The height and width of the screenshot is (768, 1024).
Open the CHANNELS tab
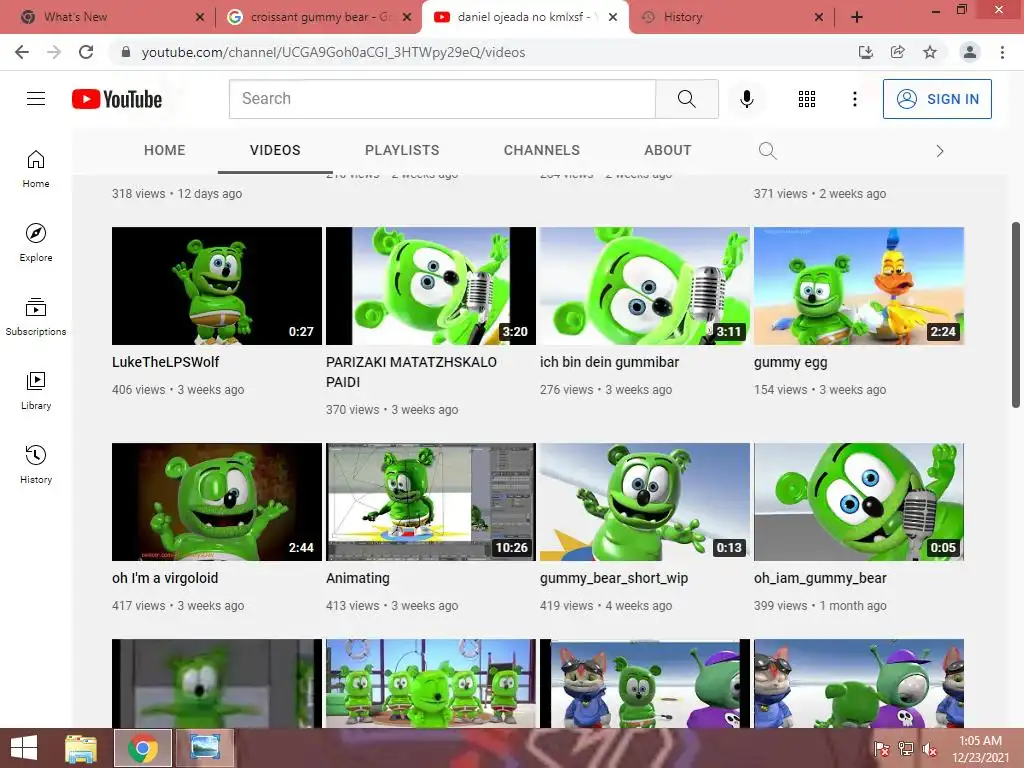541,150
